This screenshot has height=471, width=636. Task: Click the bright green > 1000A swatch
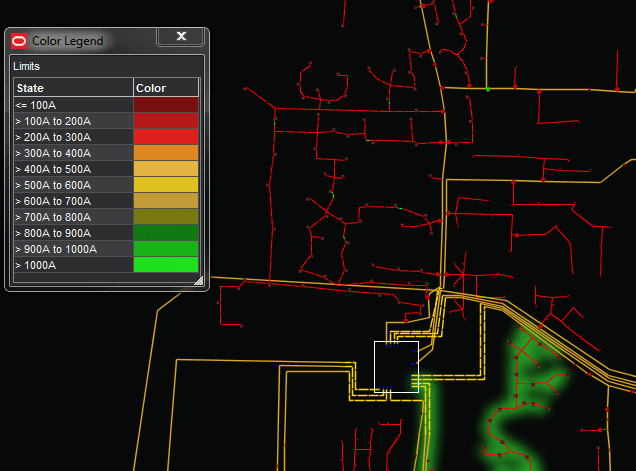pyautogui.click(x=166, y=265)
